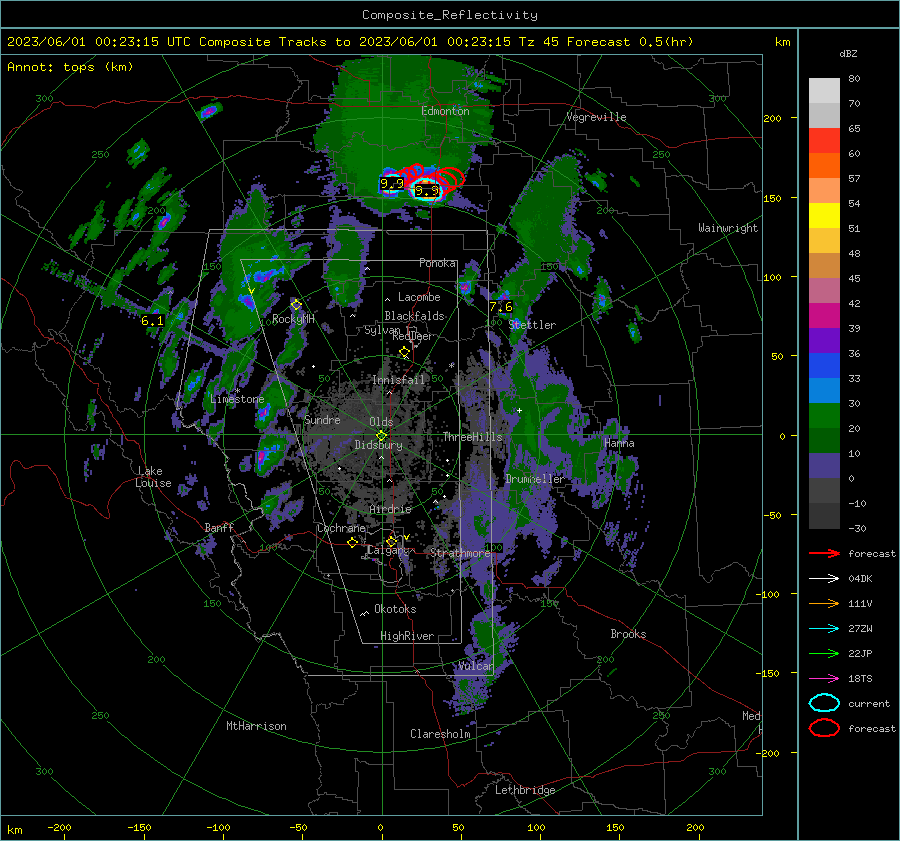The width and height of the screenshot is (900, 841).
Task: Click the 'Annot: tops (km)' annotation text
Action: pyautogui.click(x=70, y=67)
